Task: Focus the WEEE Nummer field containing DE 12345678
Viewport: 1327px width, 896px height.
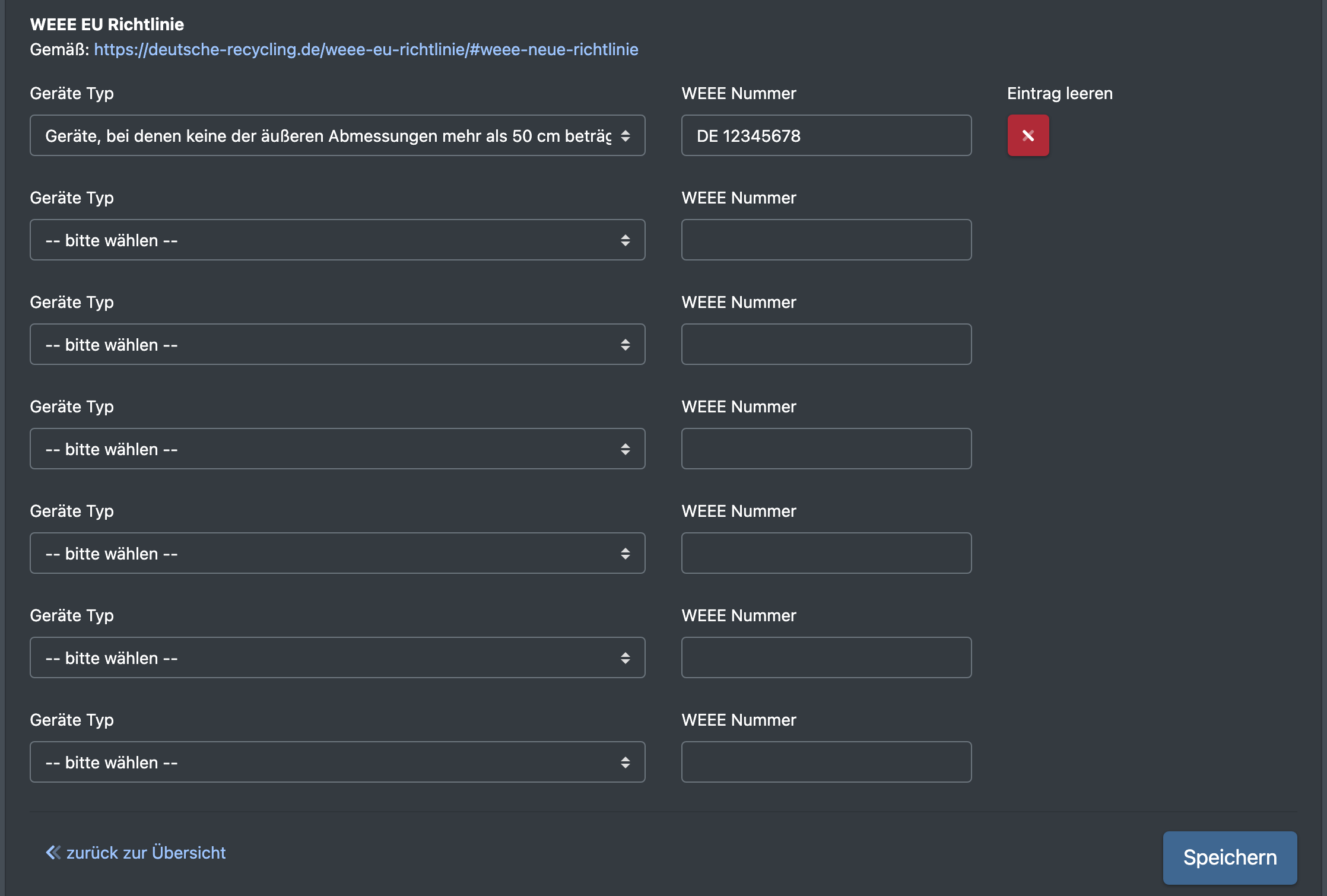Action: click(826, 135)
